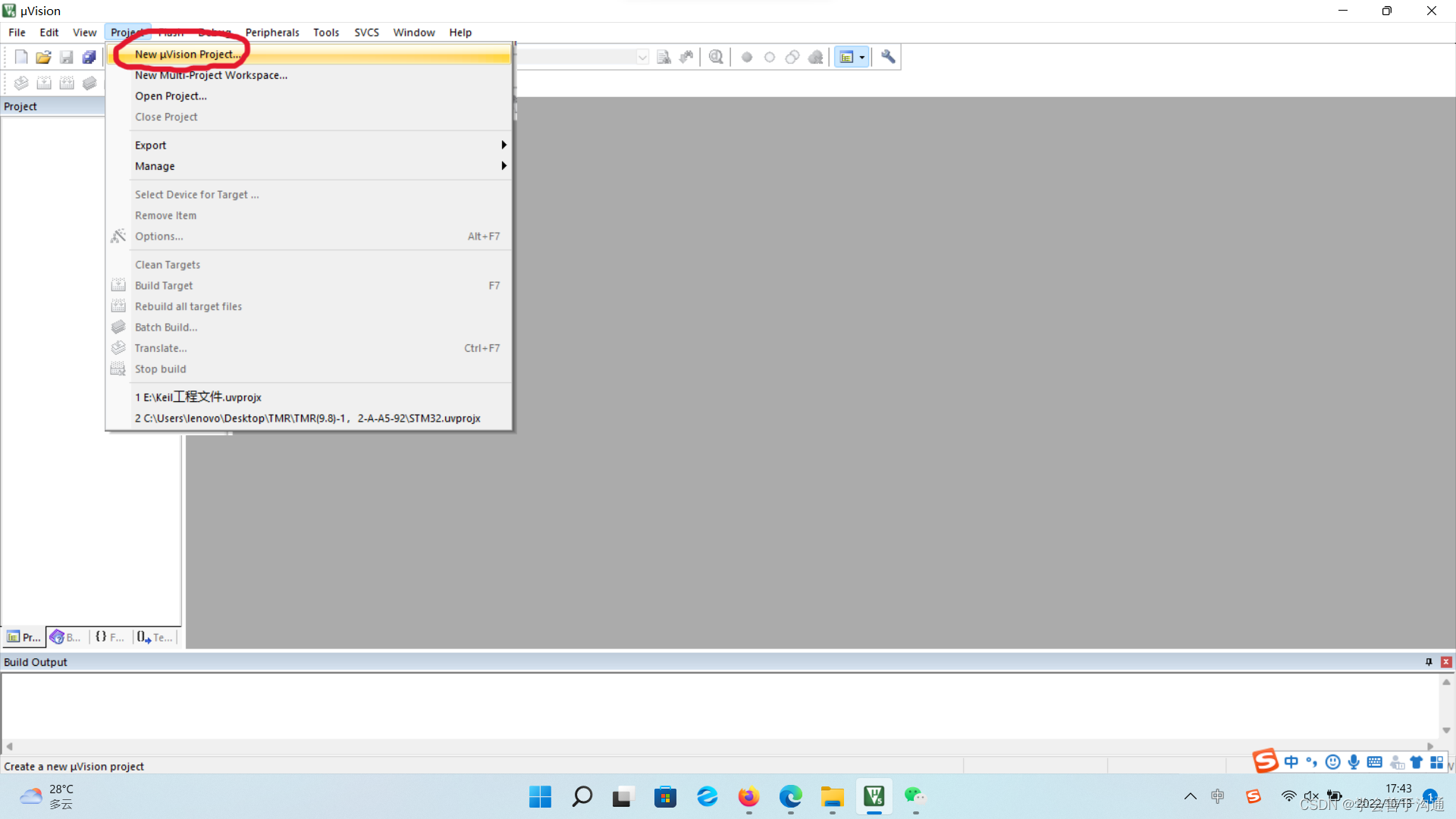Close the Build Output panel
Viewport: 1456px width, 819px height.
coord(1446,662)
